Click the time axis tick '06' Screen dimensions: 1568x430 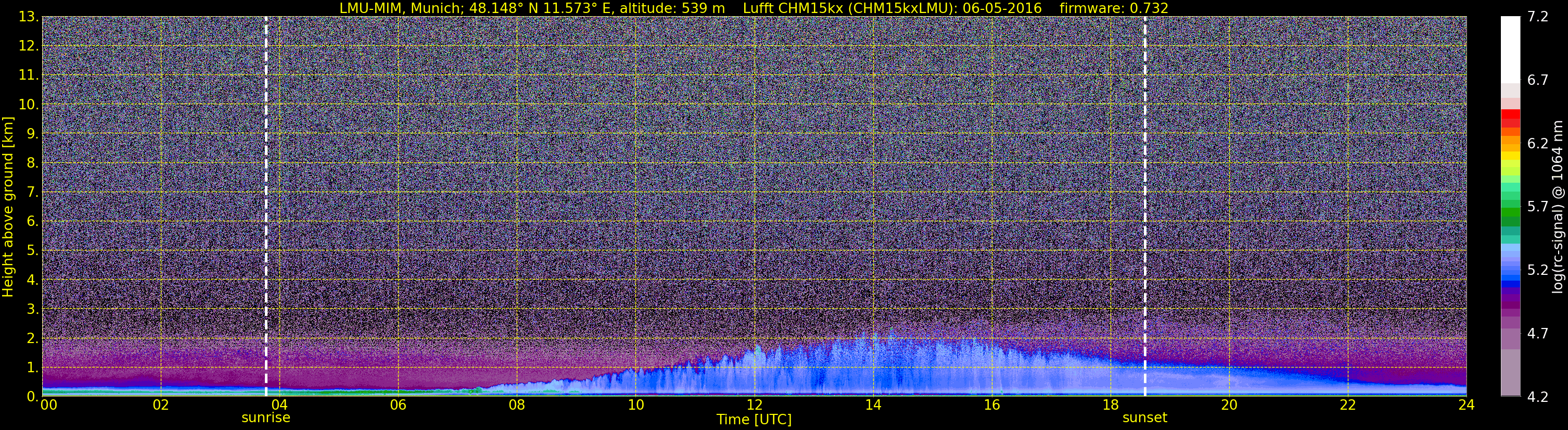coord(398,405)
